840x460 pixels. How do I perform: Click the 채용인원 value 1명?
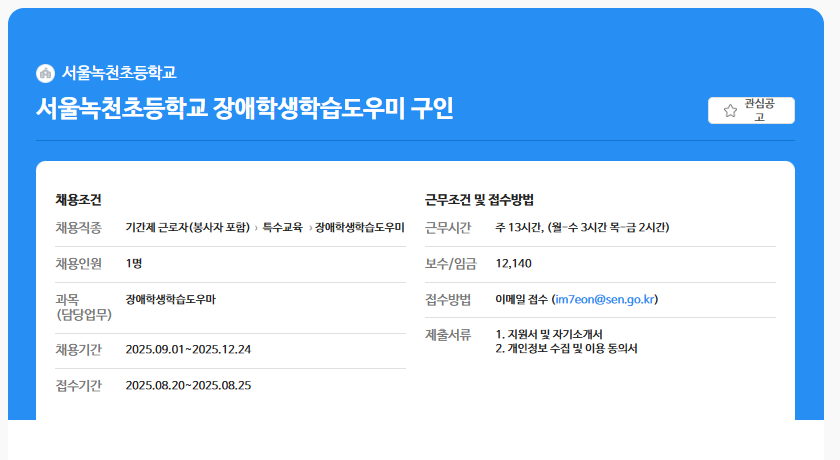[134, 263]
